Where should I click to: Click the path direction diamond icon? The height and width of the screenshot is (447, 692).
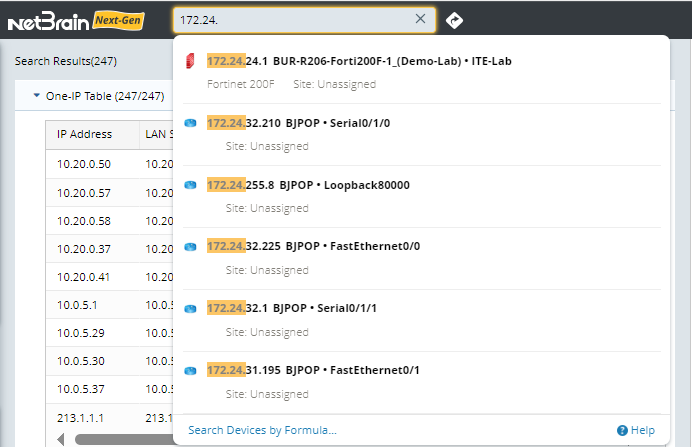[x=454, y=20]
